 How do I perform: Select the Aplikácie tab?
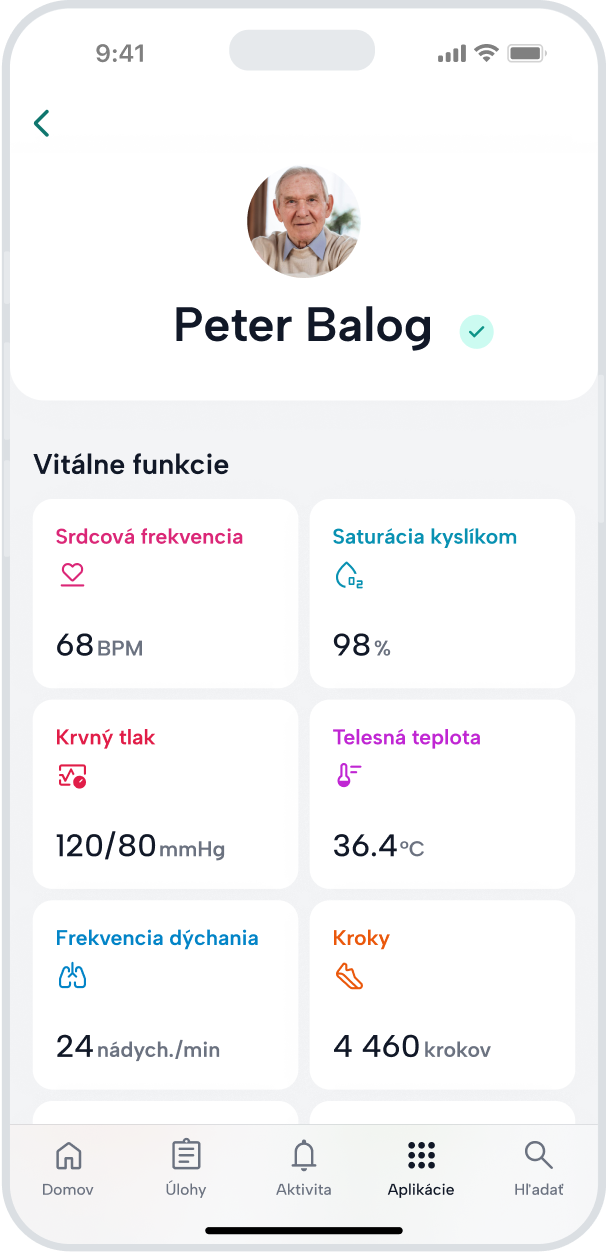tap(421, 1168)
